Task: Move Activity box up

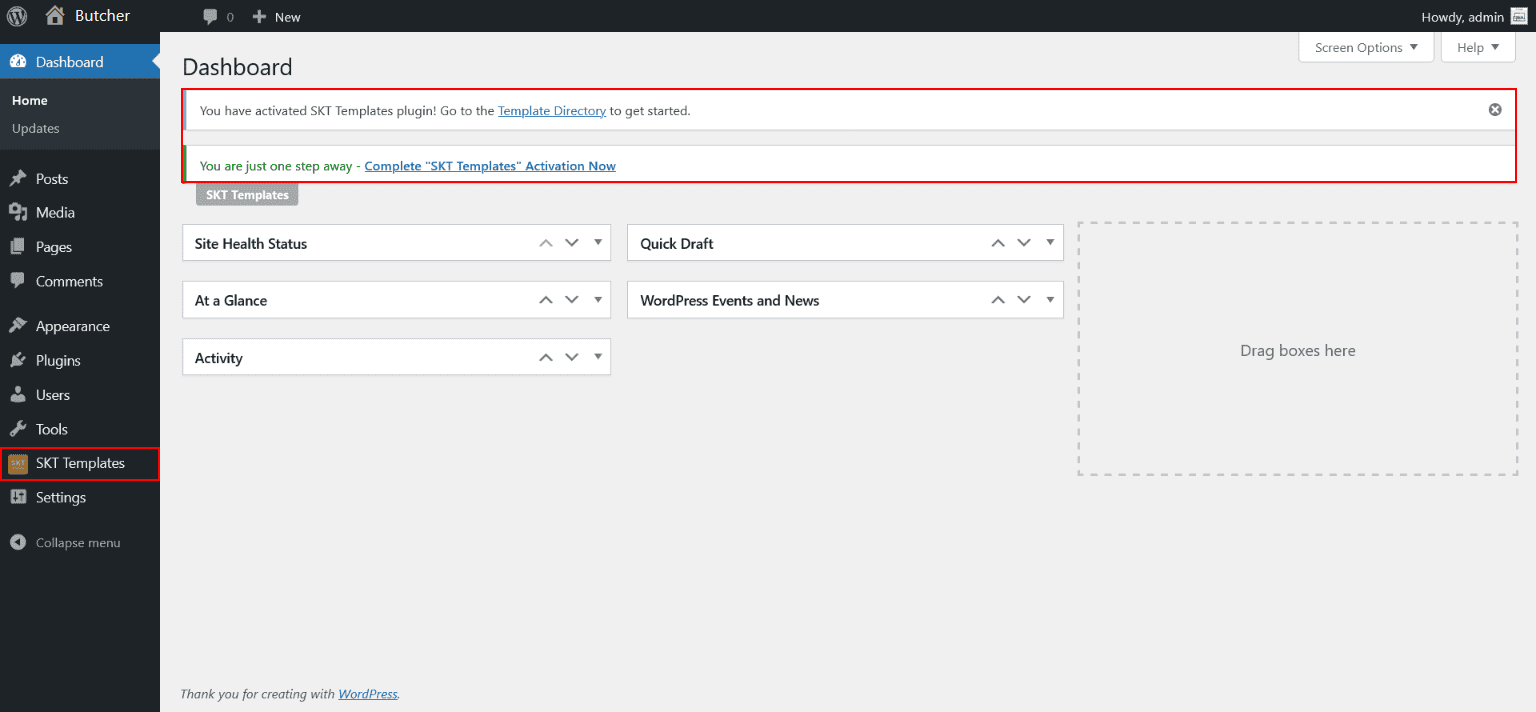Action: click(546, 358)
